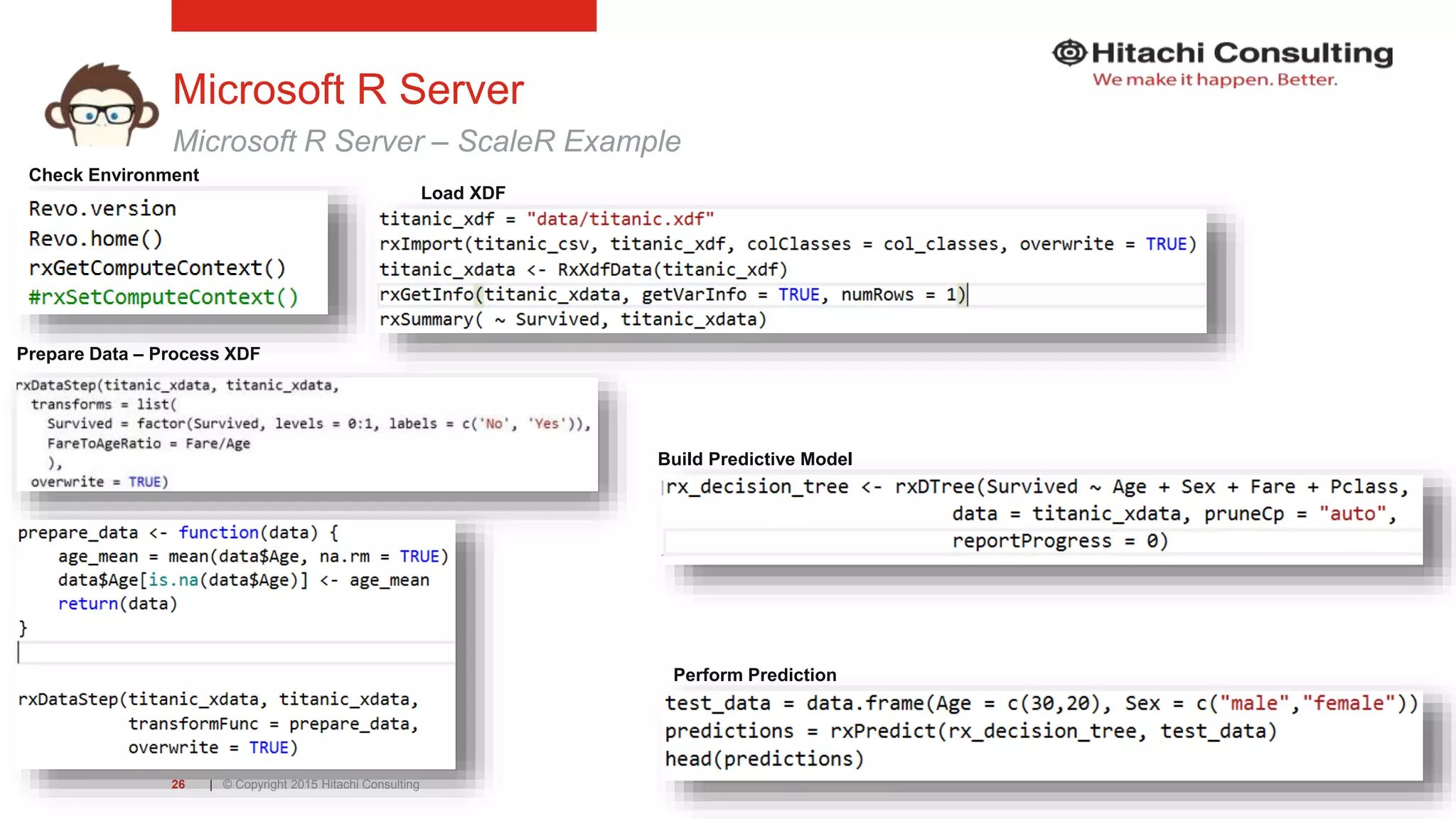Click the 'Prepare Data – Process XDF' heading
The height and width of the screenshot is (819, 1456).
point(139,354)
